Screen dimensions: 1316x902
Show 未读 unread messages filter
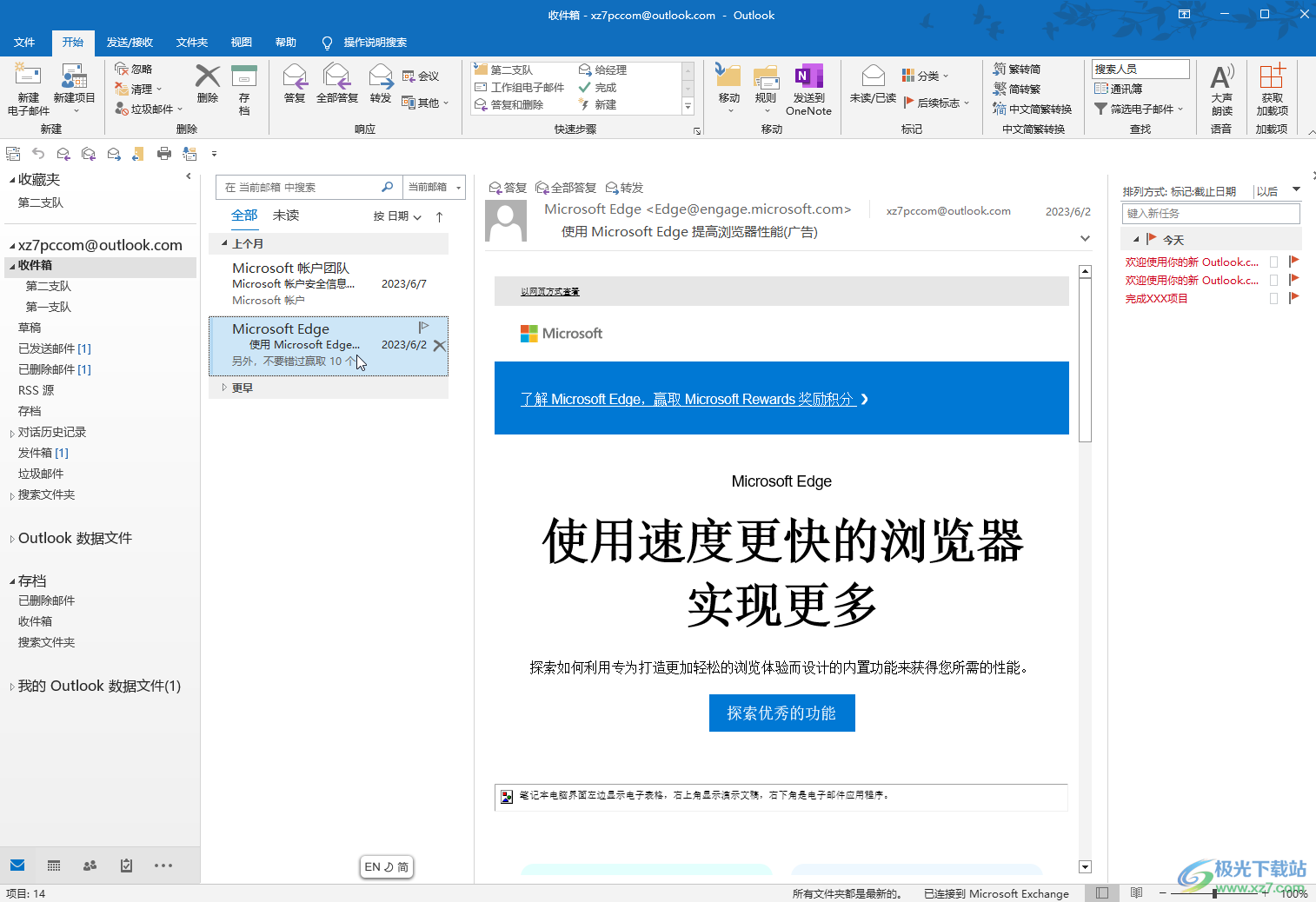(x=286, y=216)
